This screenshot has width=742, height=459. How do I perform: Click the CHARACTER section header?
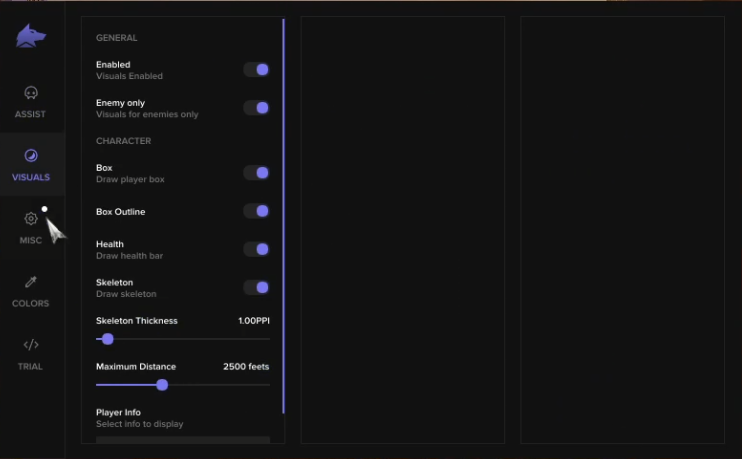tap(124, 141)
